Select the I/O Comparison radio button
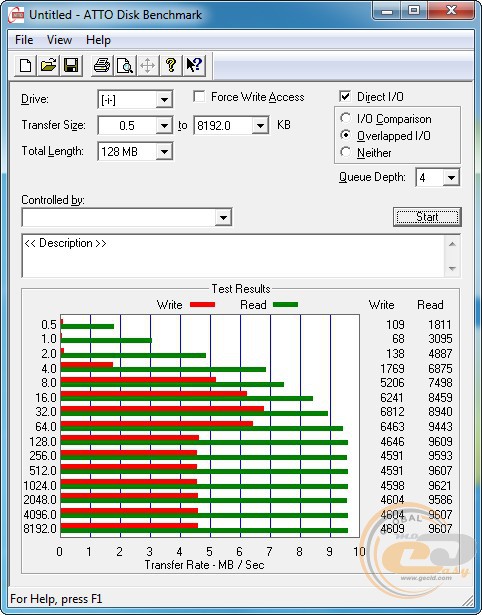Image resolution: width=482 pixels, height=615 pixels. tap(346, 118)
